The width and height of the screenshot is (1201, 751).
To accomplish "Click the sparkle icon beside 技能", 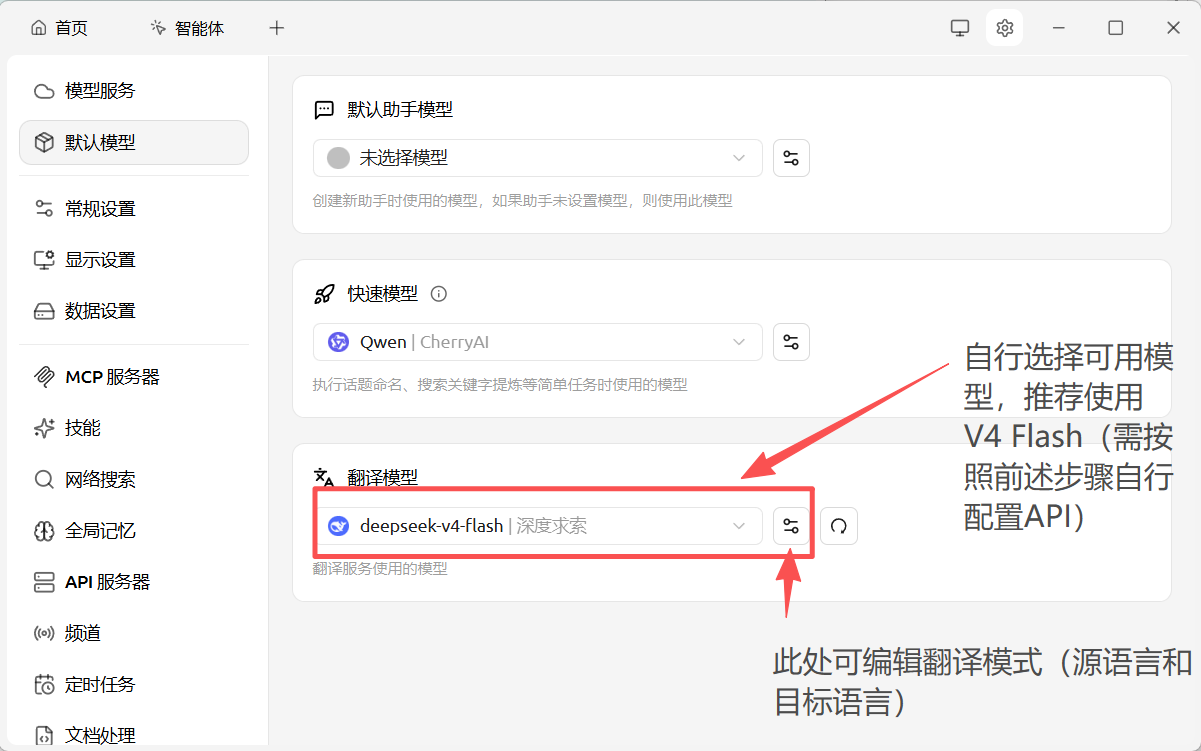I will (44, 428).
